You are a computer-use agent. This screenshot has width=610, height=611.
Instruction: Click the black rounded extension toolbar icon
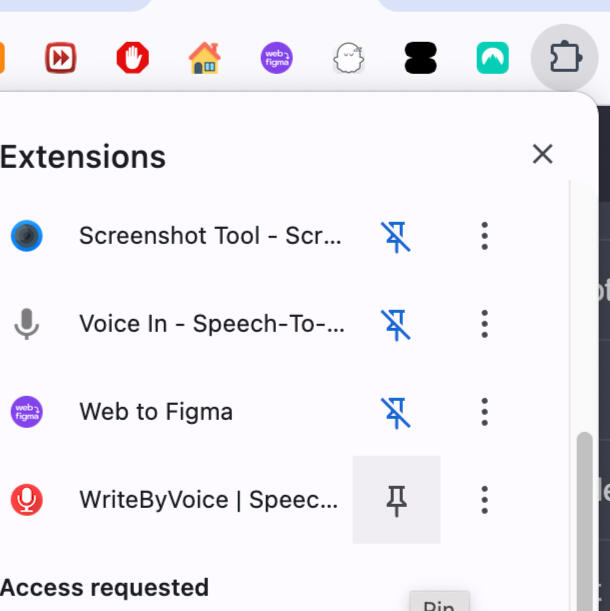click(420, 59)
